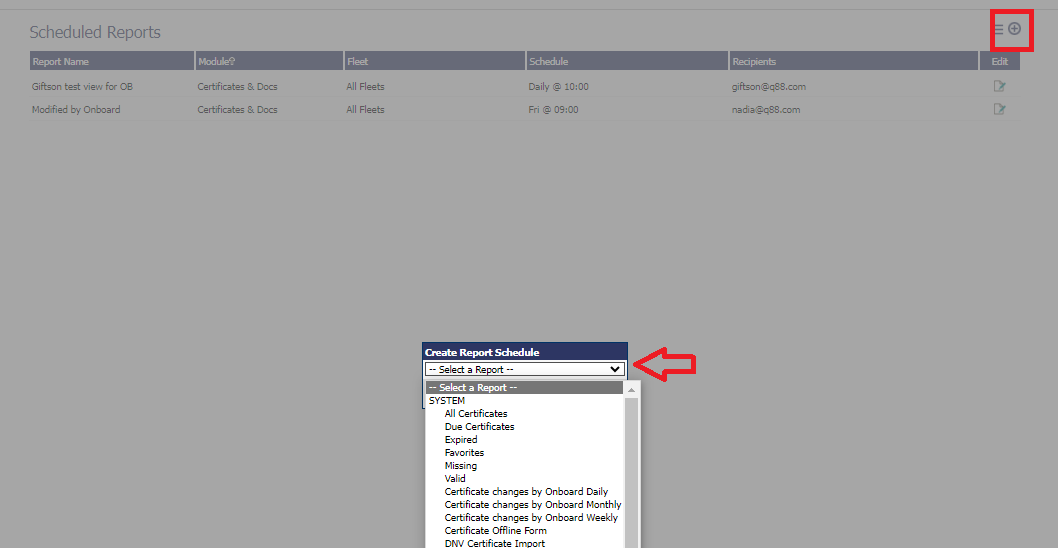Edit the Modified by Onboard report
The height and width of the screenshot is (548, 1058).
pyautogui.click(x=999, y=109)
